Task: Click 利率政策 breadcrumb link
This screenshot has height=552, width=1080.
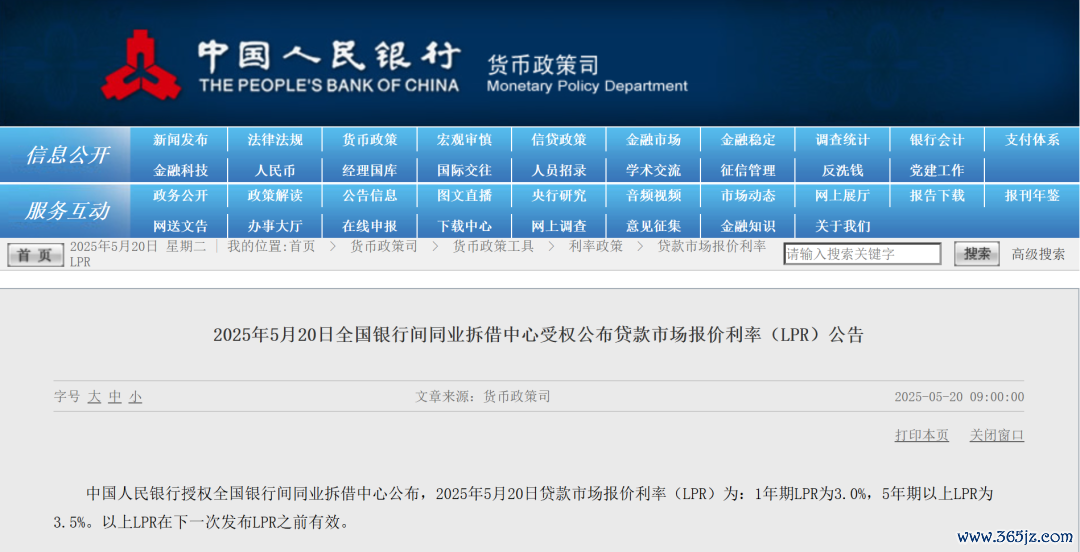Action: [596, 246]
